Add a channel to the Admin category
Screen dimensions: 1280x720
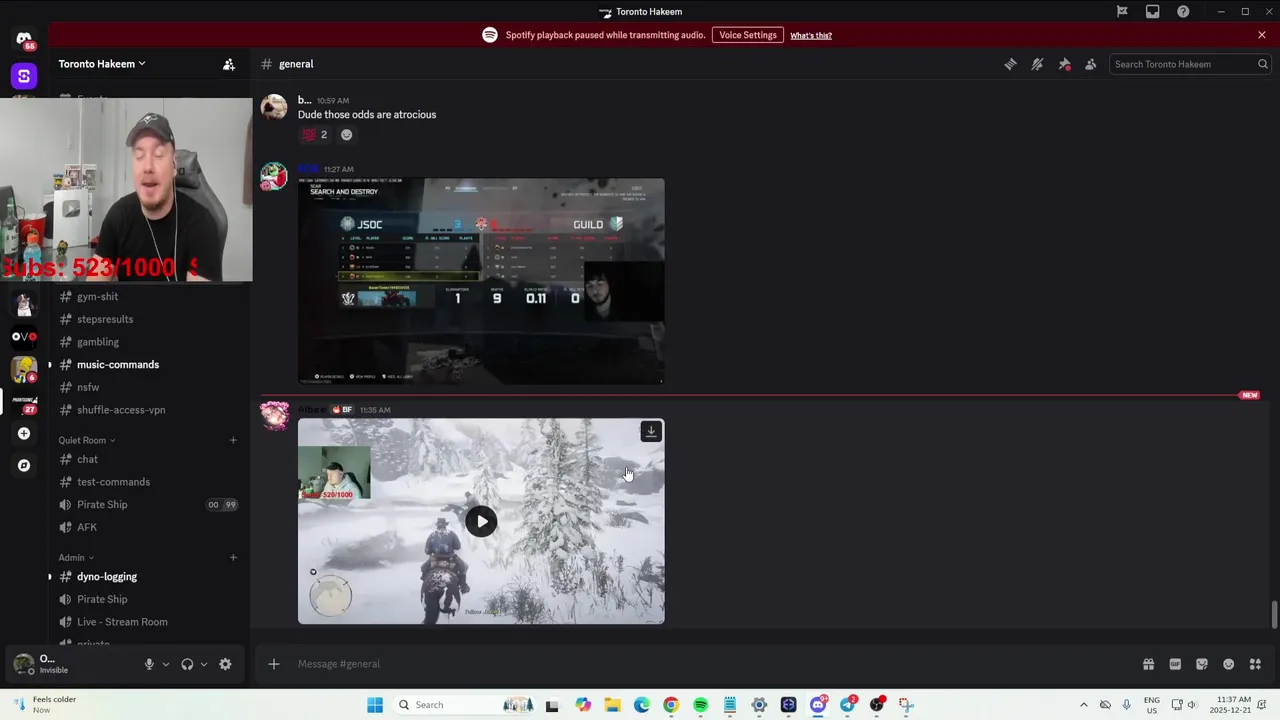click(x=233, y=557)
